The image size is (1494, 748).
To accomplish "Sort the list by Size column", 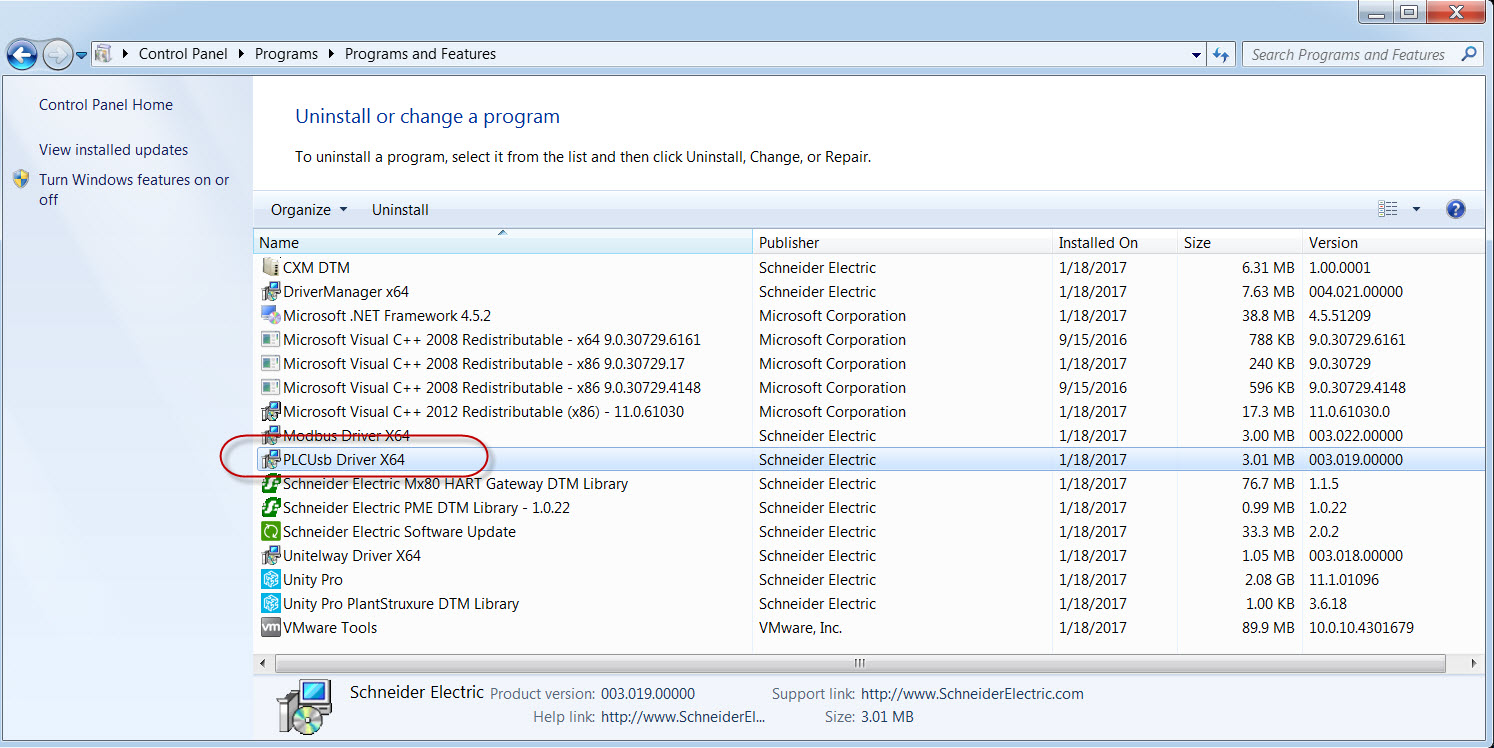I will [1240, 242].
